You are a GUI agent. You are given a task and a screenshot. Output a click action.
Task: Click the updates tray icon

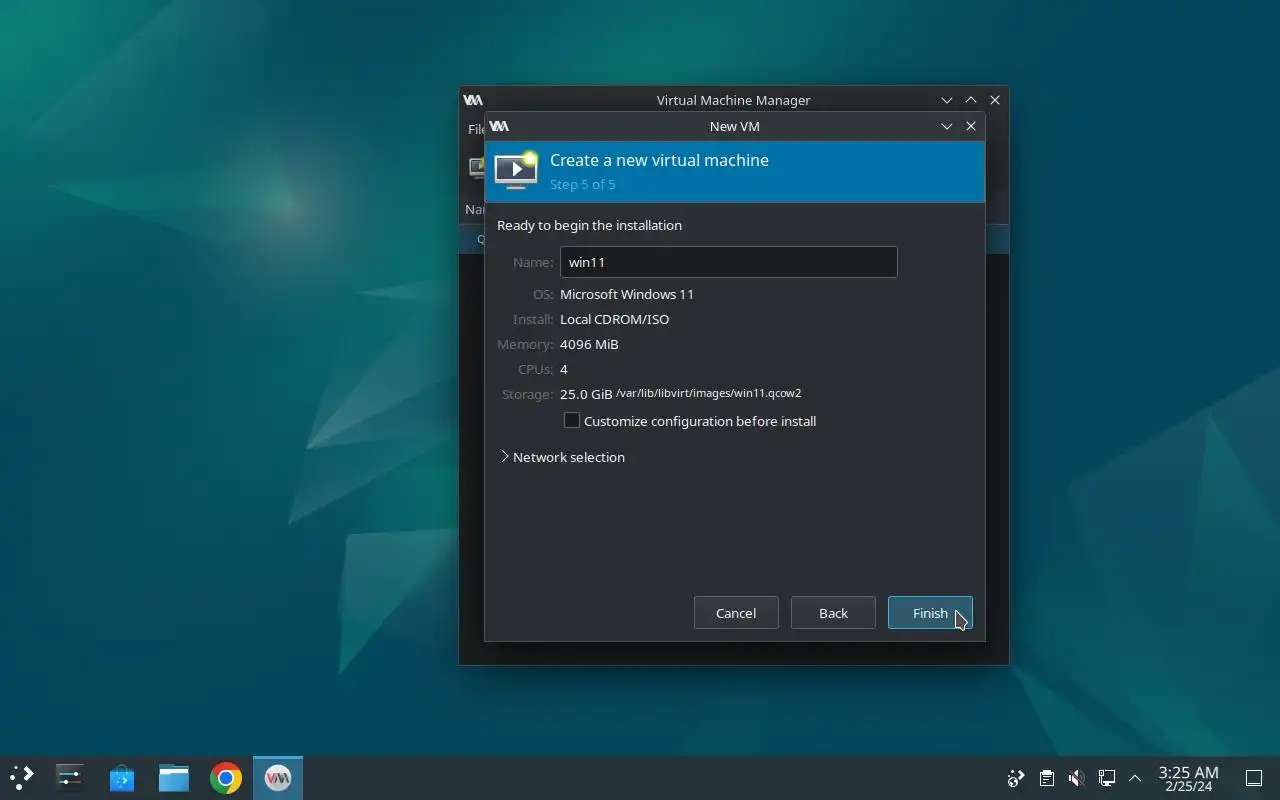[x=1016, y=778]
